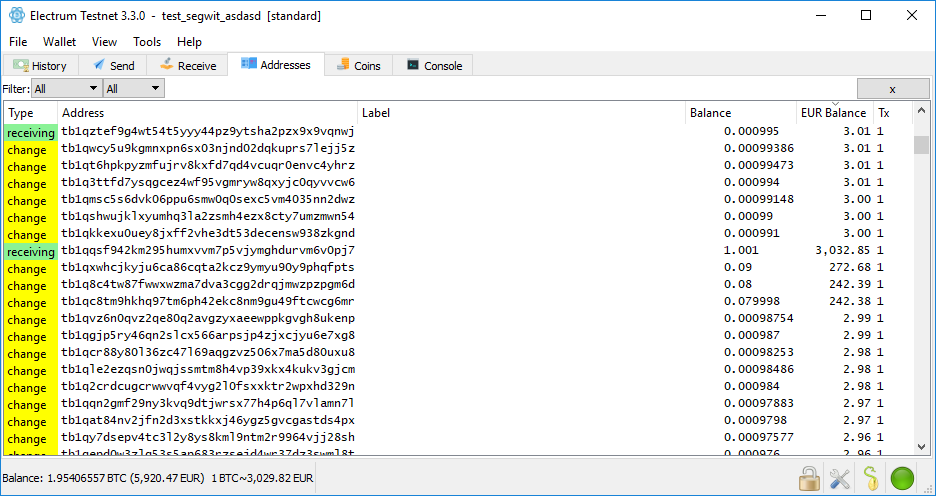Select address tb1qgjp5ry46qn2slcx566arpsjp4zjxcjyu6e7xg8

tap(208, 335)
